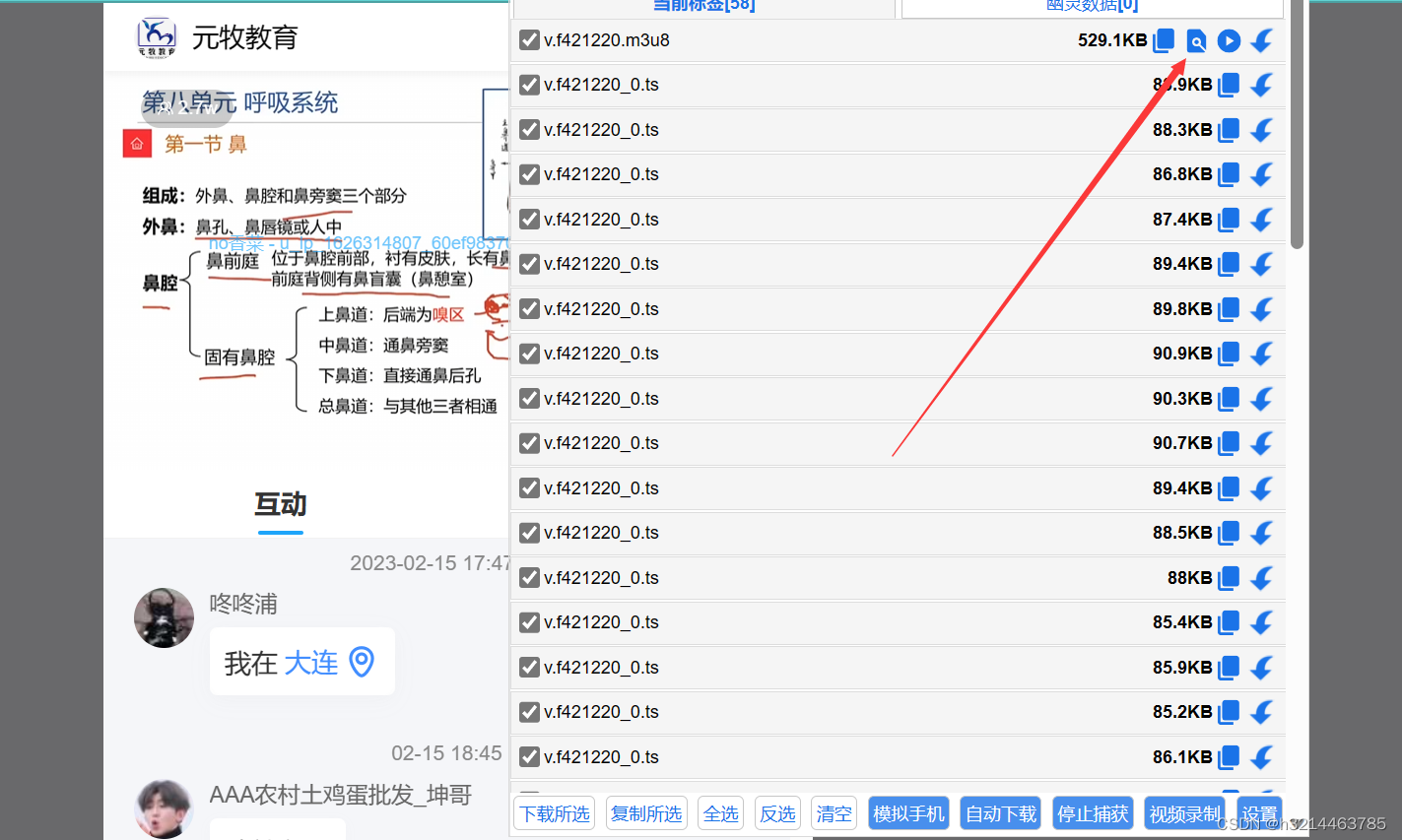Screen dimensions: 1402x840
Task: Uncheck the 89.4KB segment checkbox
Action: (x=528, y=264)
